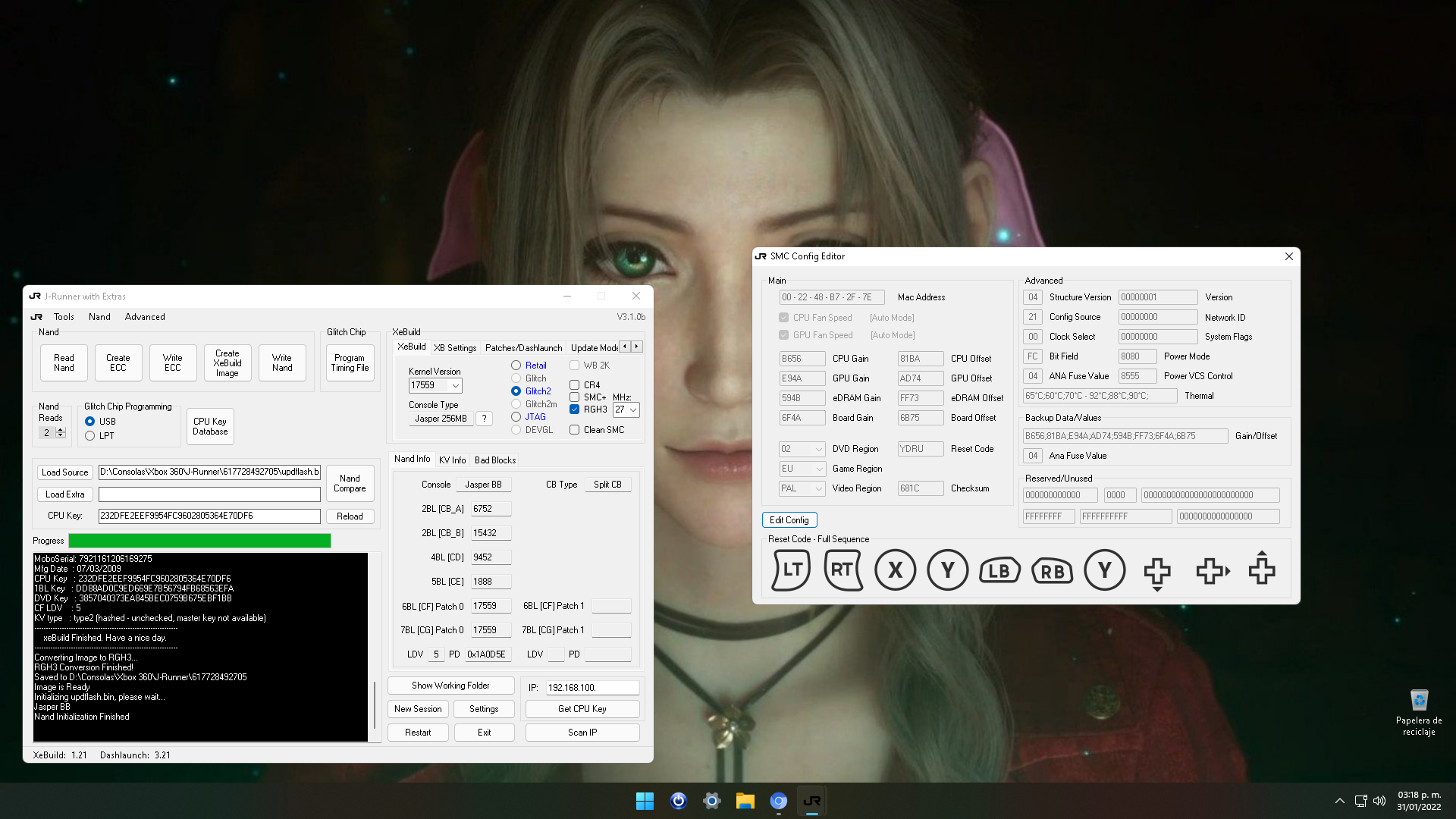Click the Load Extra path field
The image size is (1456, 819).
[x=209, y=494]
